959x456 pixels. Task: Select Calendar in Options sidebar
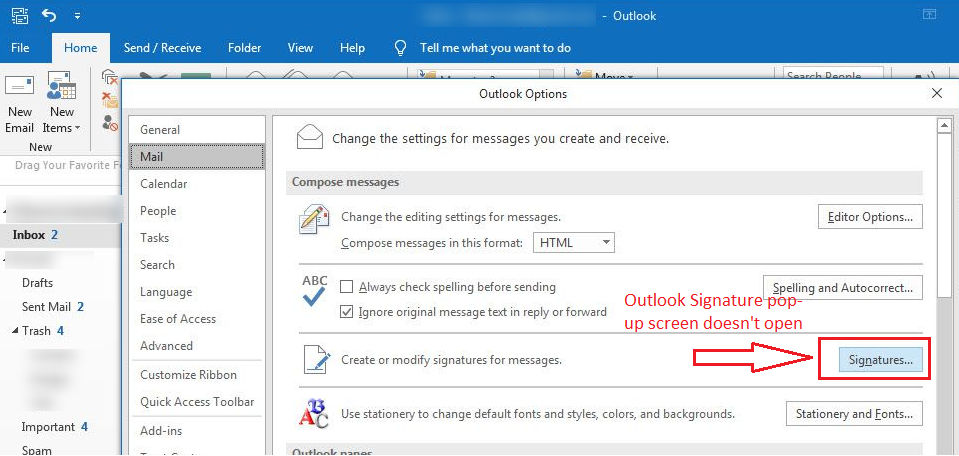164,184
